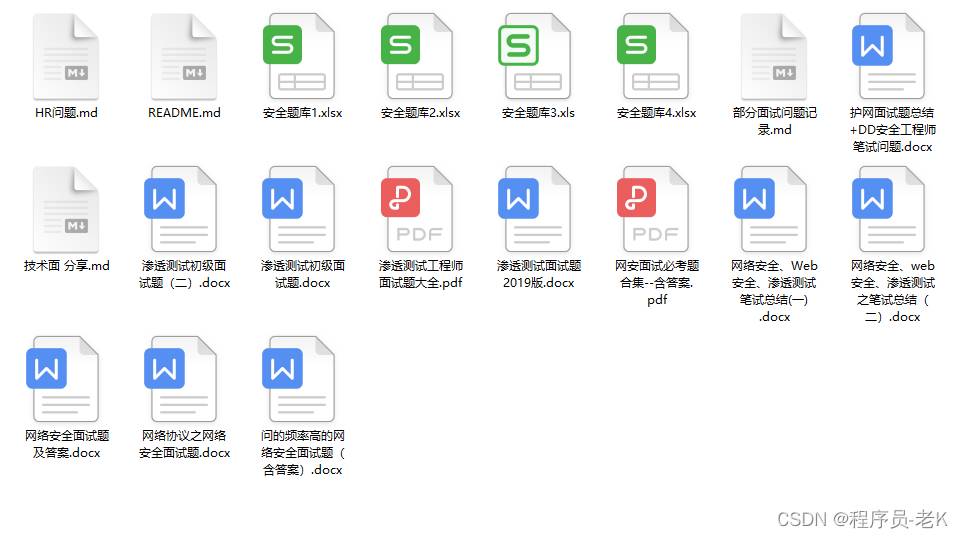The width and height of the screenshot is (963, 538).
Task: Click the label 网络安全、web安全、渗透测试之笔试总结（二）.docx
Action: 892,291
